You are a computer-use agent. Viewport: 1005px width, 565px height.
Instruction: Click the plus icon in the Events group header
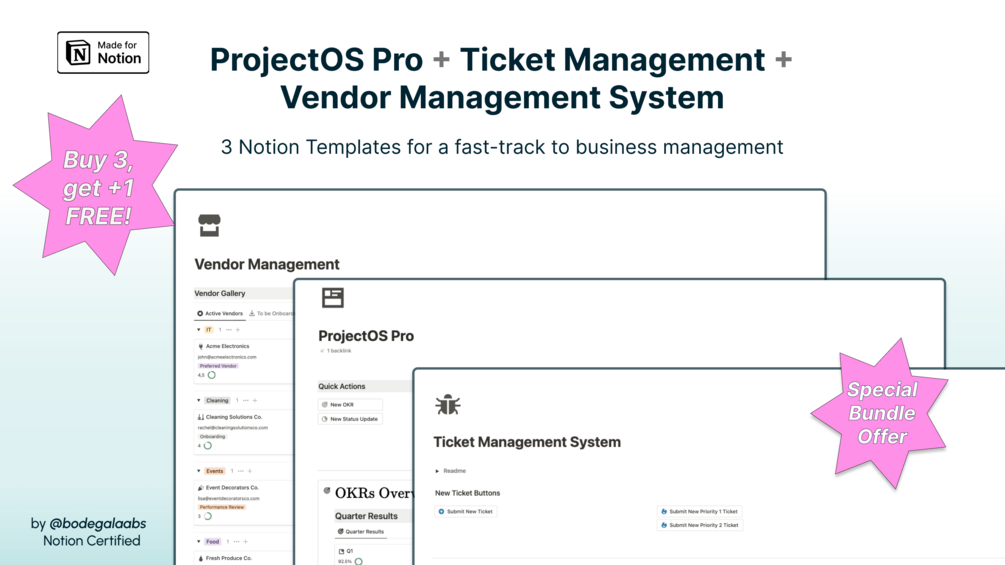[x=249, y=471]
